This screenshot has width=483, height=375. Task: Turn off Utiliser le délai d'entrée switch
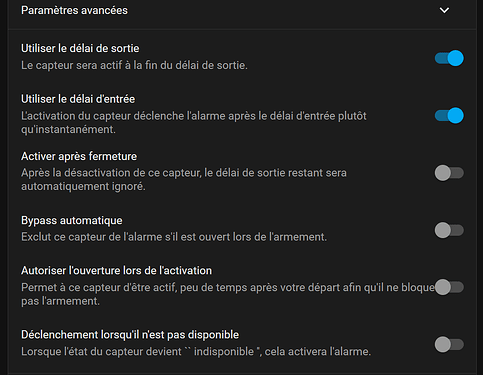(x=449, y=116)
